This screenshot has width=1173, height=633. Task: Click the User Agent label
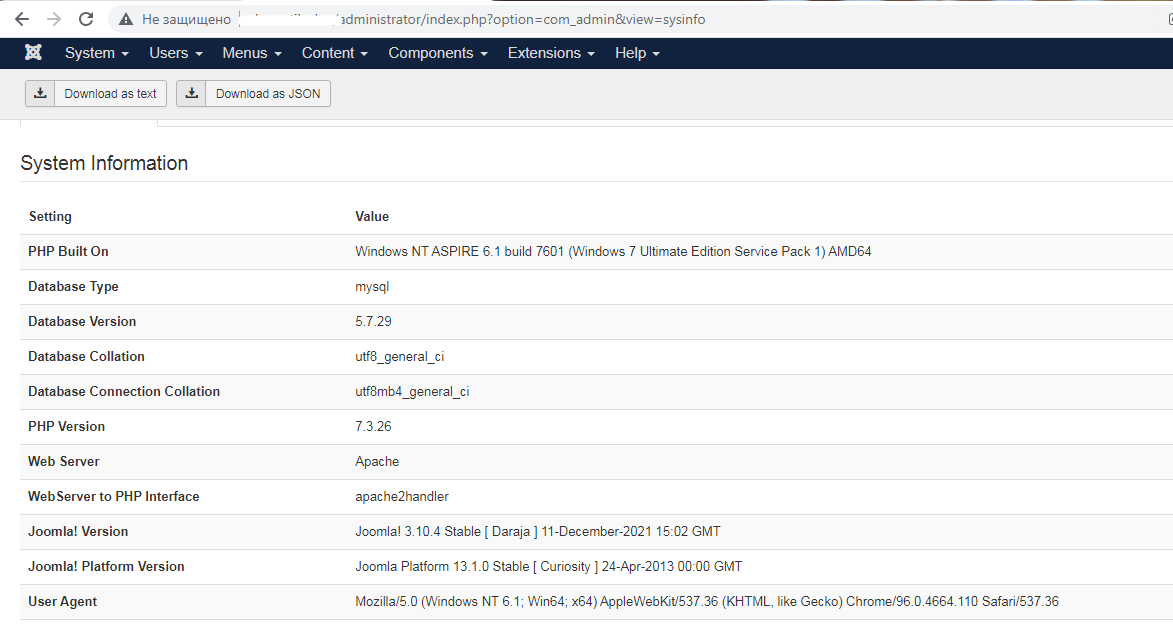pos(63,602)
